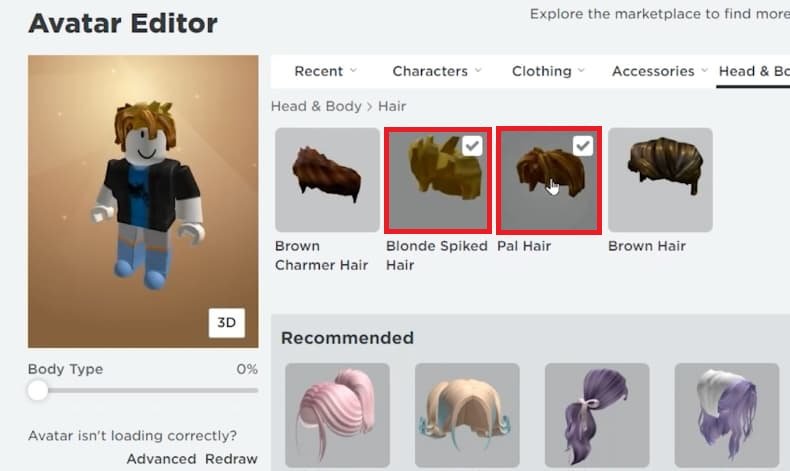Choose the blonde recommended hair with blue tips
Image resolution: width=790 pixels, height=471 pixels.
click(x=467, y=415)
